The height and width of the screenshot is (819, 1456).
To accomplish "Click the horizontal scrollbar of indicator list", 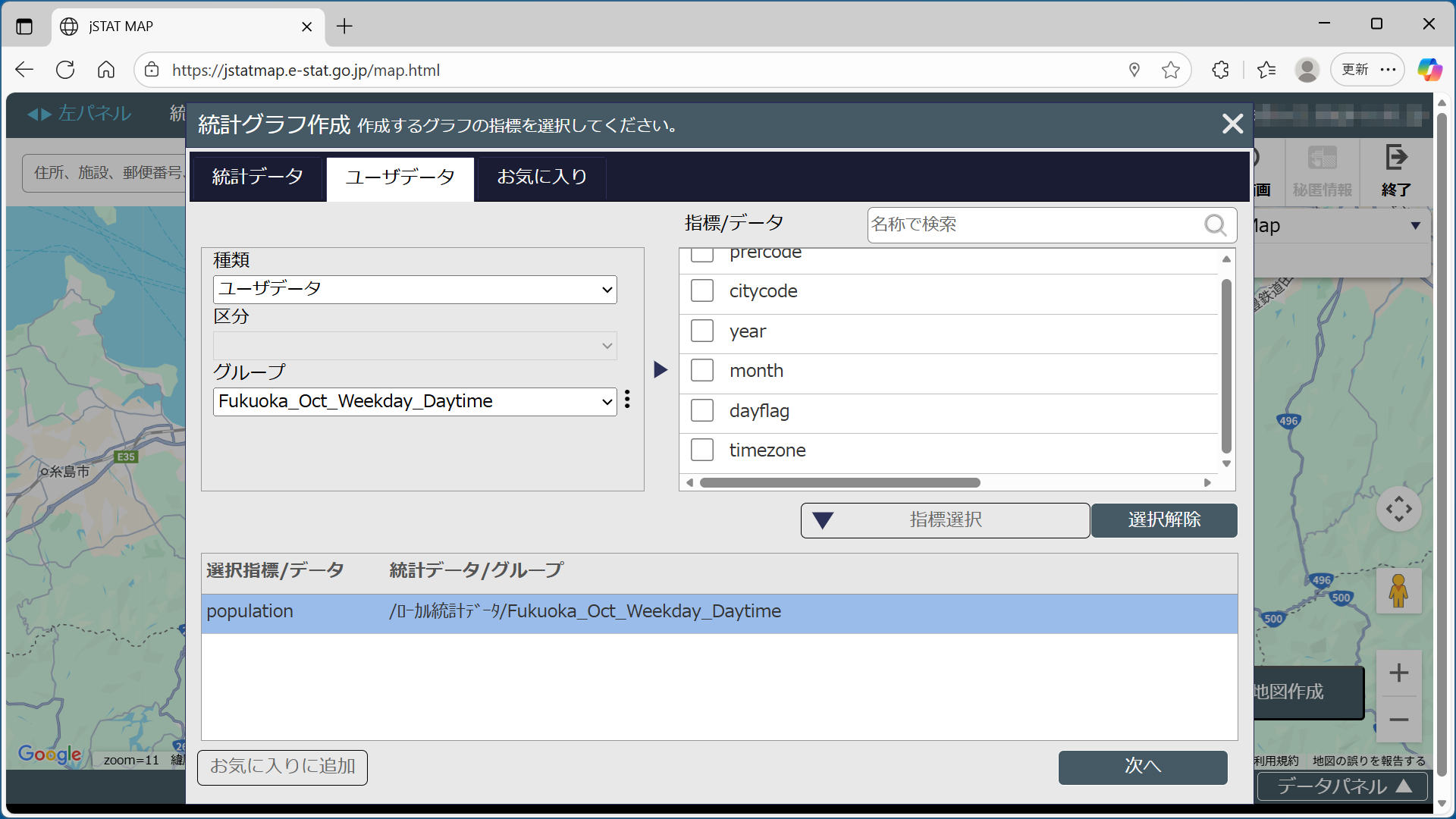I will (x=839, y=483).
